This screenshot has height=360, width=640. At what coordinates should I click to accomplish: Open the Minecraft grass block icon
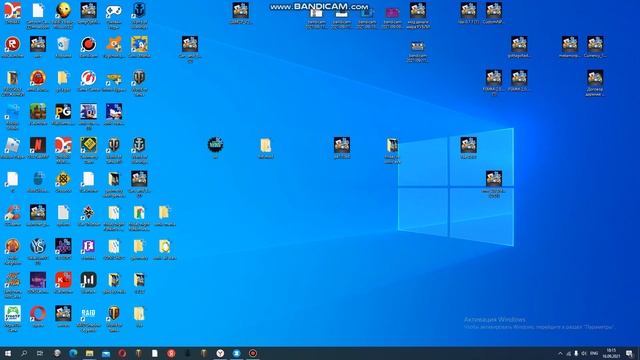(x=38, y=111)
